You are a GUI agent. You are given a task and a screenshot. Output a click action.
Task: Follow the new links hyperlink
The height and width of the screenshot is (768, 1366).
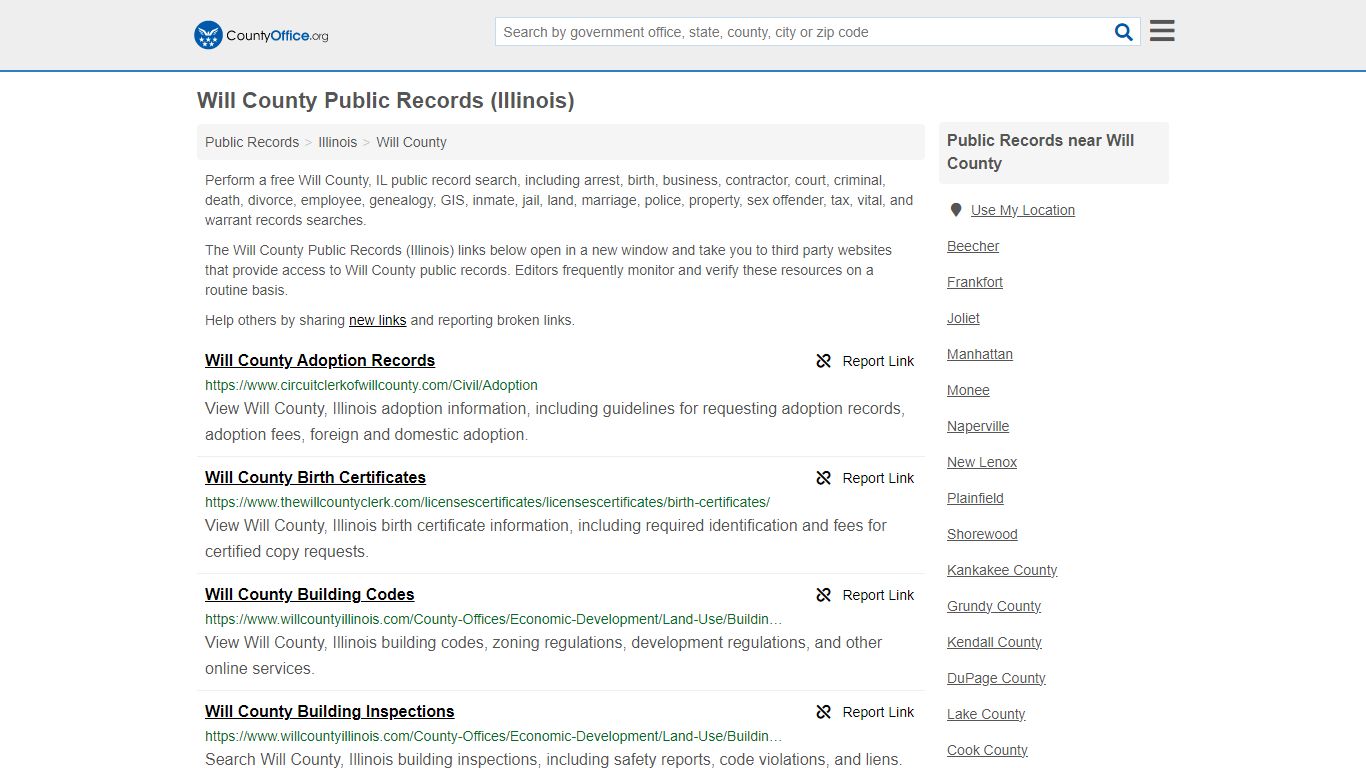377,320
